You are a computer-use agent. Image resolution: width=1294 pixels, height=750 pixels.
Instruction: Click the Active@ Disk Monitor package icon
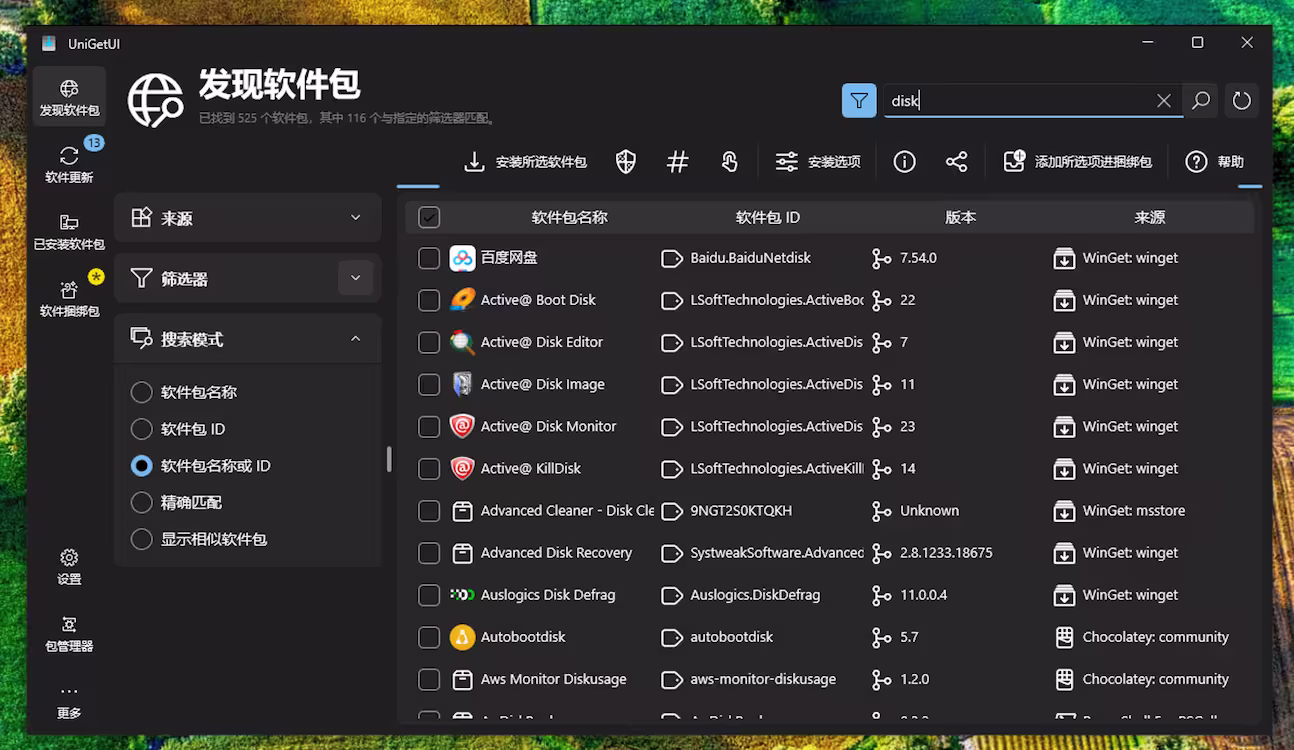click(462, 426)
